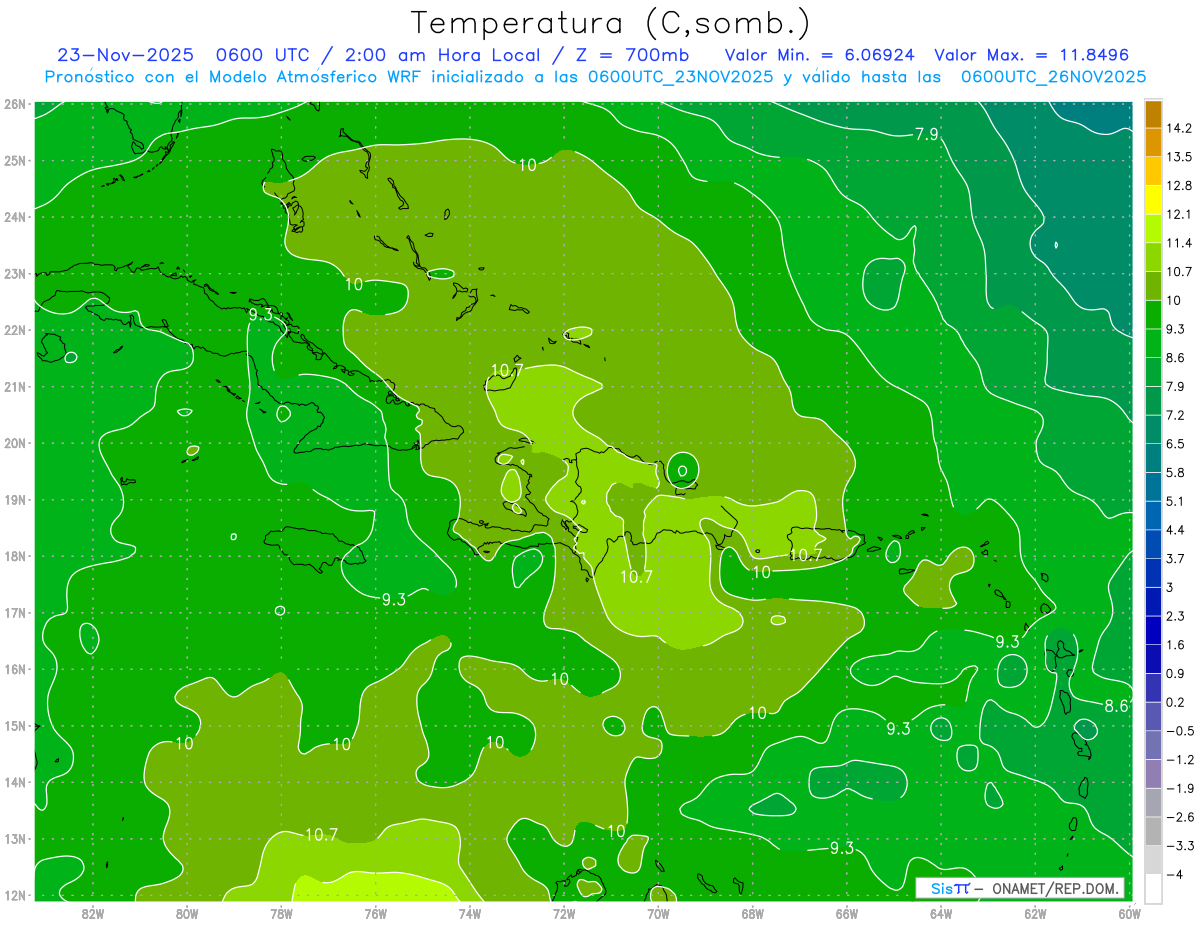Click the 13.5 value on the color legend
The width and height of the screenshot is (1200, 927).
[x=1179, y=157]
